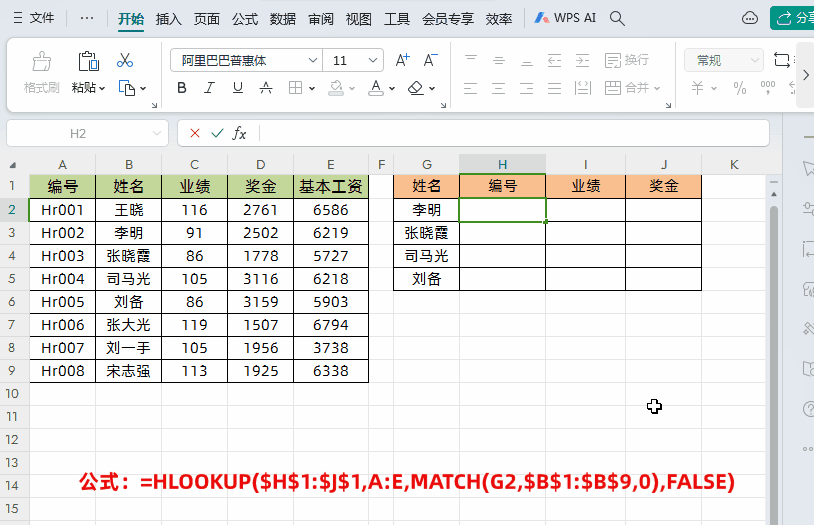Toggle Underline formatting
The width and height of the screenshot is (814, 525).
pyautogui.click(x=238, y=88)
